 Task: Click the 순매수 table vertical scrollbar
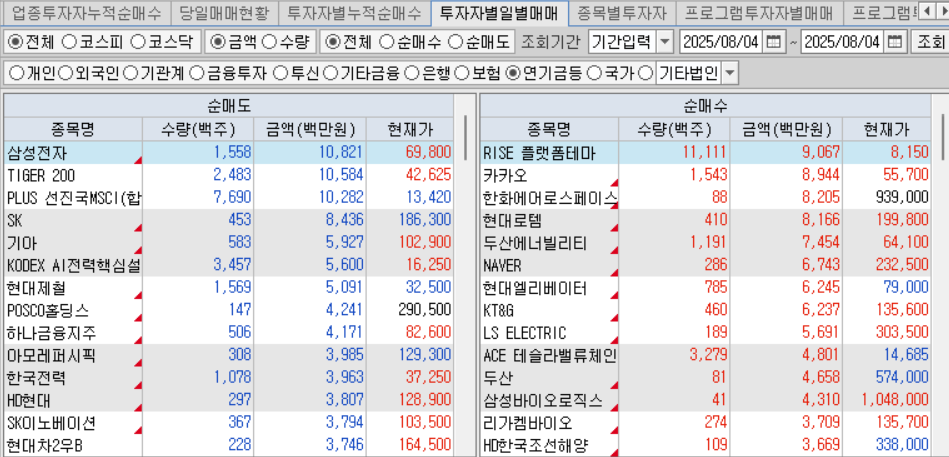click(x=944, y=135)
